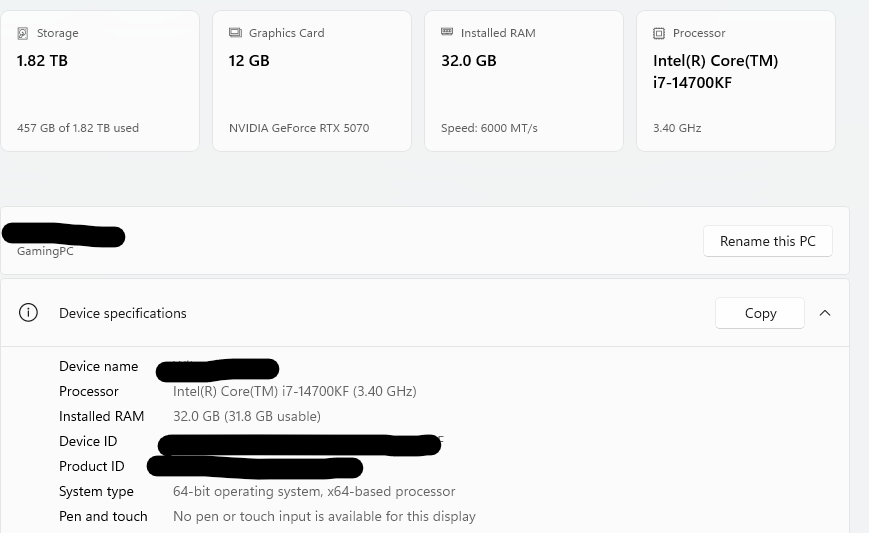Click the Graphics Card monitor icon
The width and height of the screenshot is (869, 533).
(235, 33)
